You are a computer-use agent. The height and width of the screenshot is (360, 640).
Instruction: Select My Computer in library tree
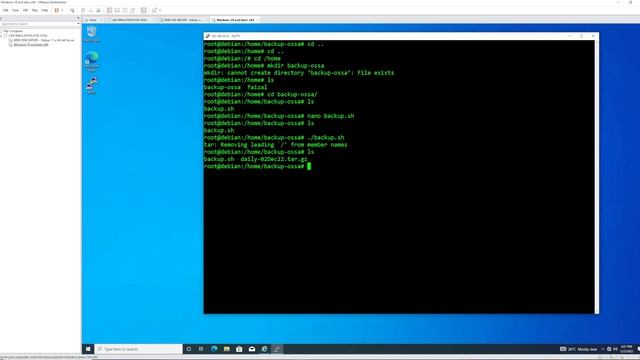pyautogui.click(x=13, y=31)
